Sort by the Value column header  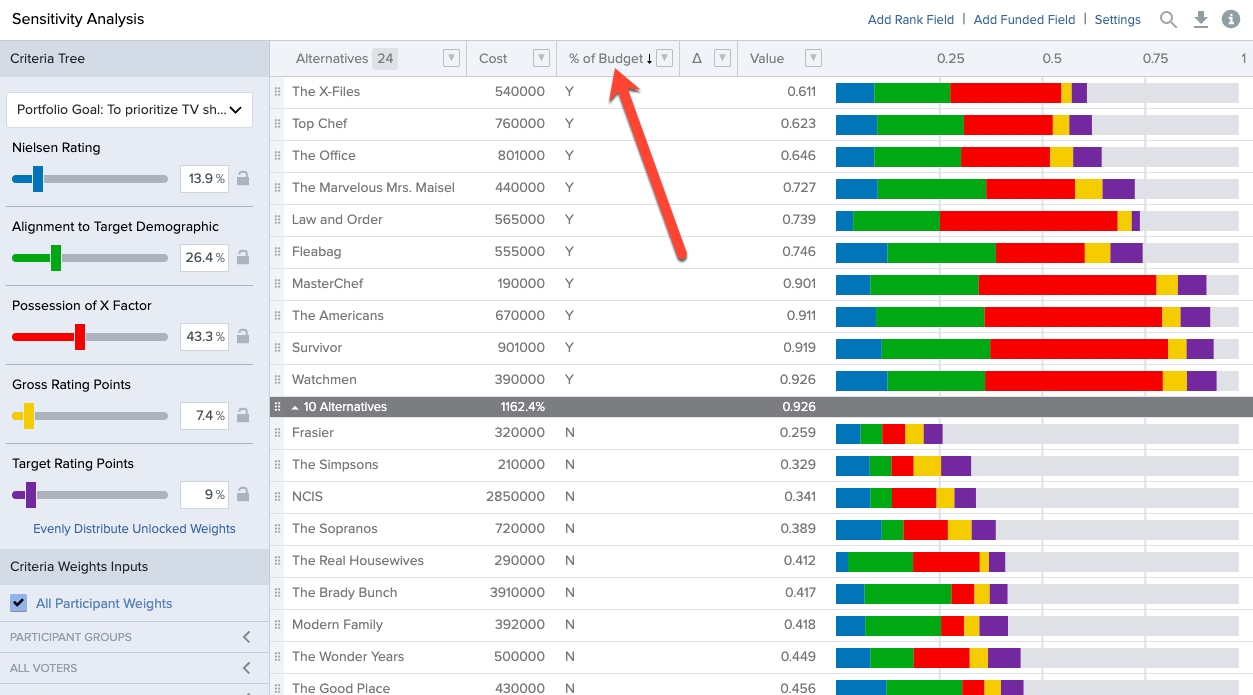(x=767, y=59)
